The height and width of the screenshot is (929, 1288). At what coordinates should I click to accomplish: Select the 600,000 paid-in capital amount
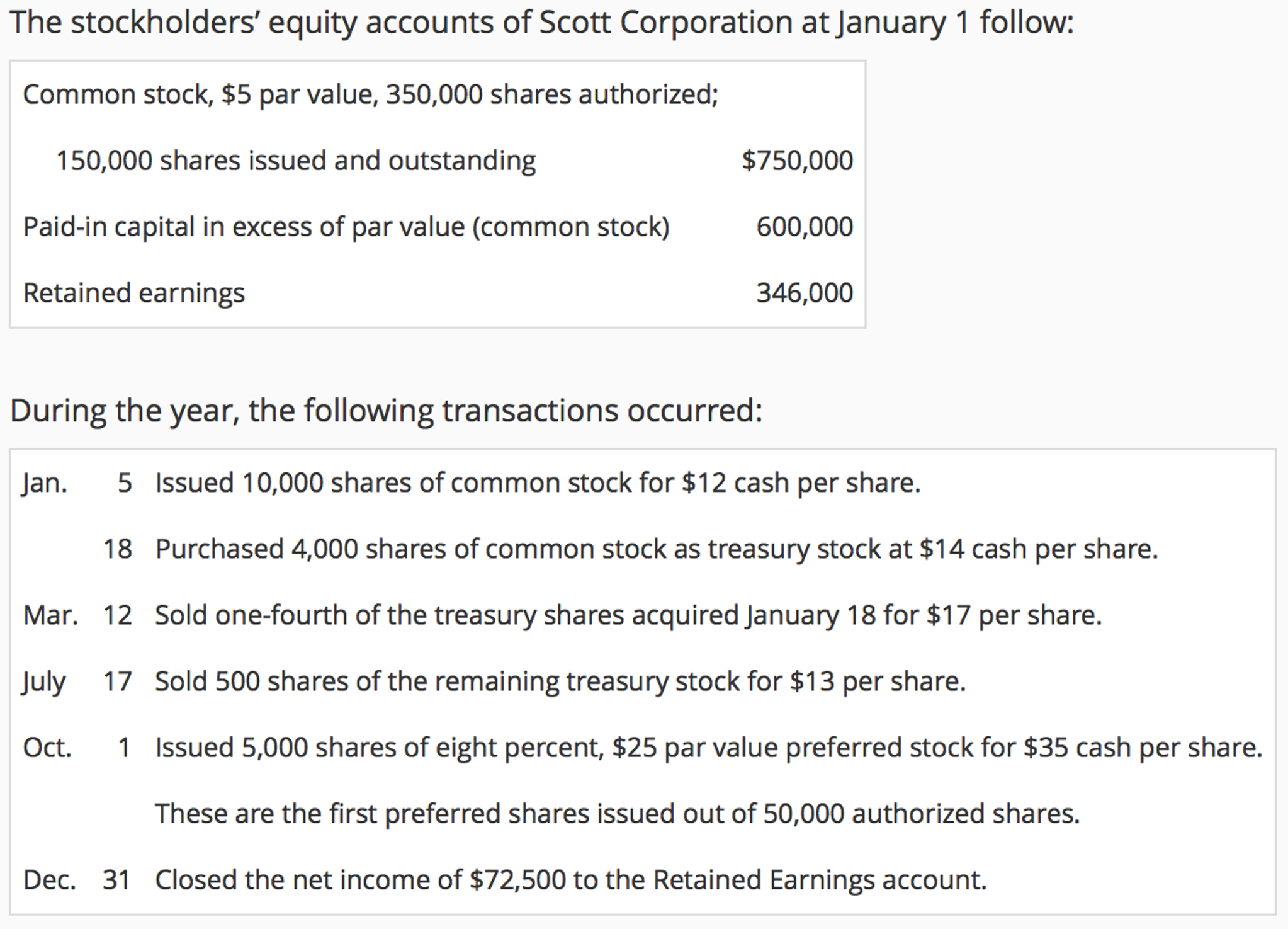805,227
